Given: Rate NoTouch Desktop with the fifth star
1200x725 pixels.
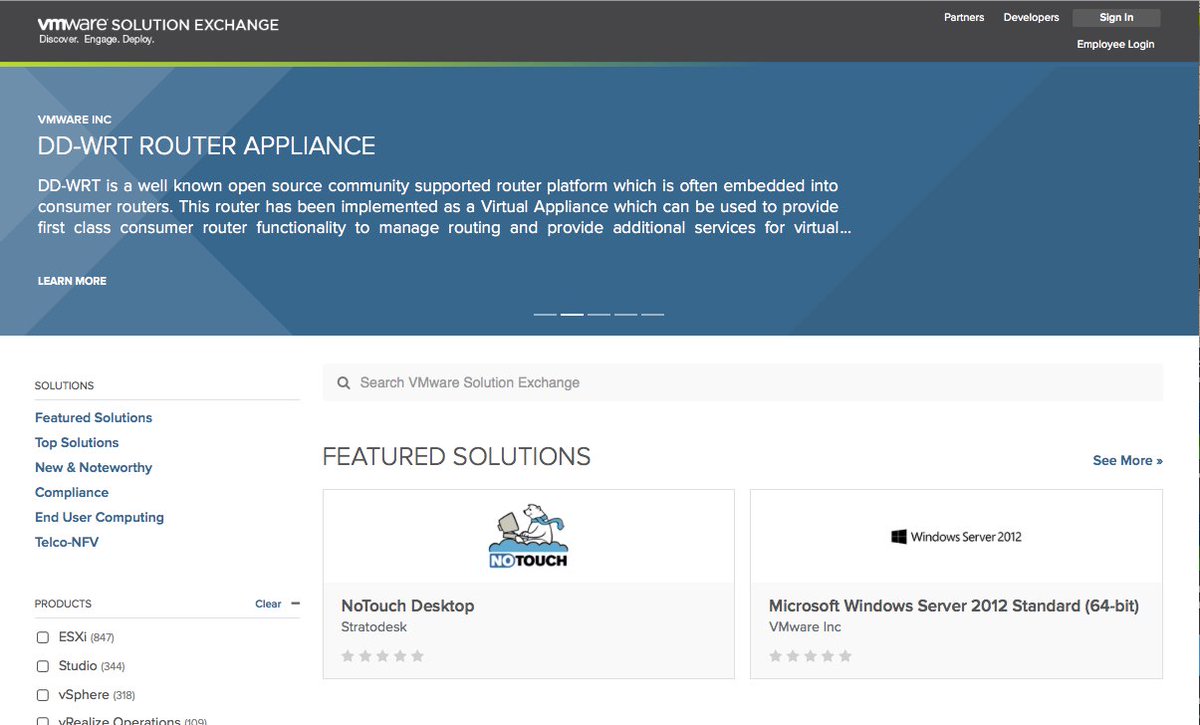Looking at the screenshot, I should pyautogui.click(x=417, y=656).
